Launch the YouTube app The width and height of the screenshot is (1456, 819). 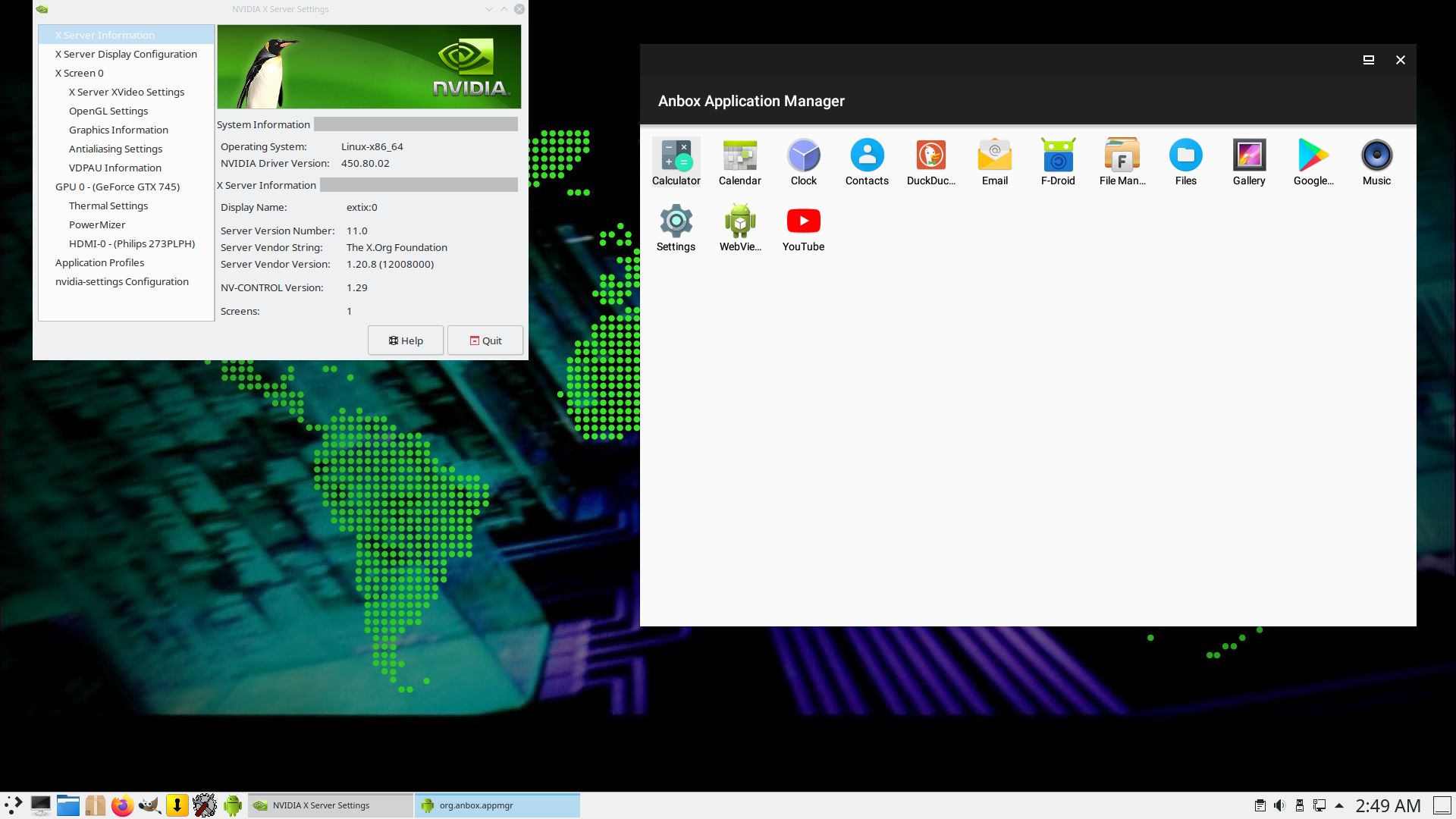[x=803, y=228]
